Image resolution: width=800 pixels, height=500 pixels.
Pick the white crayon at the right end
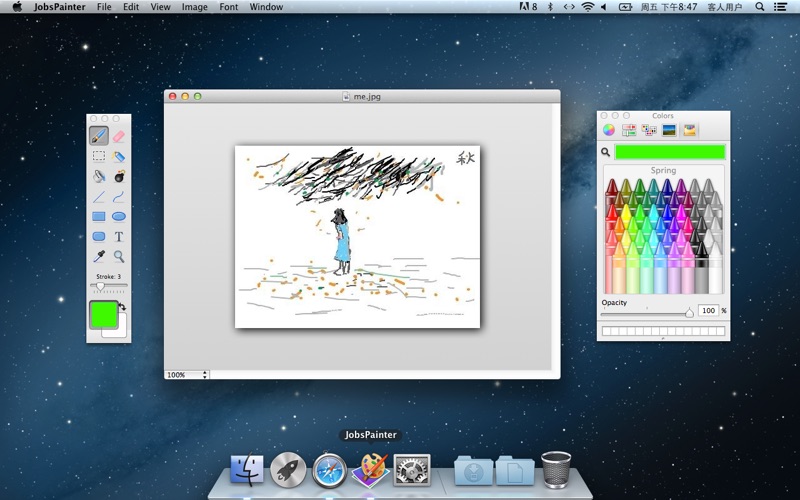pos(716,267)
